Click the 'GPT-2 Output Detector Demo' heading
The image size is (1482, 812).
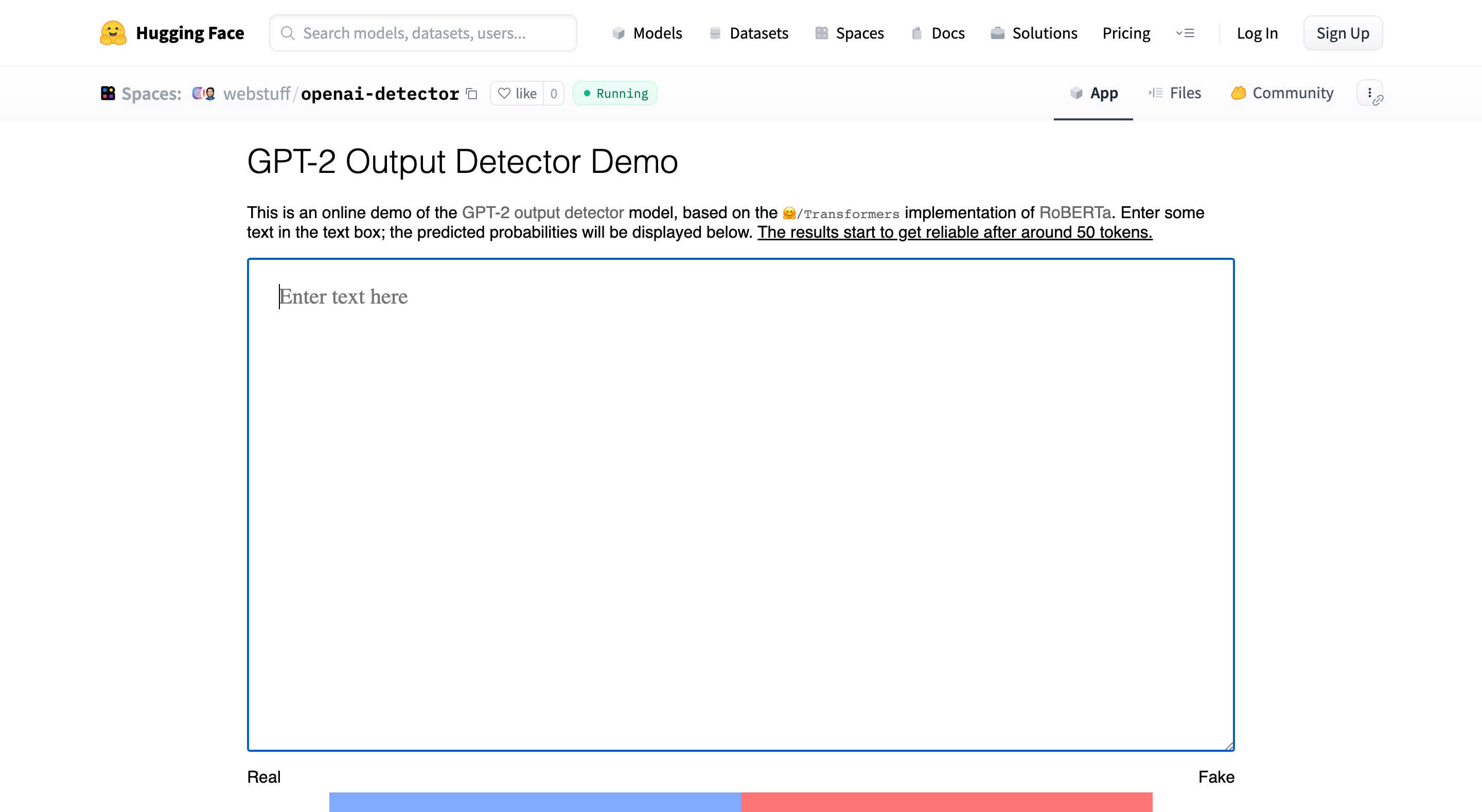(x=463, y=161)
